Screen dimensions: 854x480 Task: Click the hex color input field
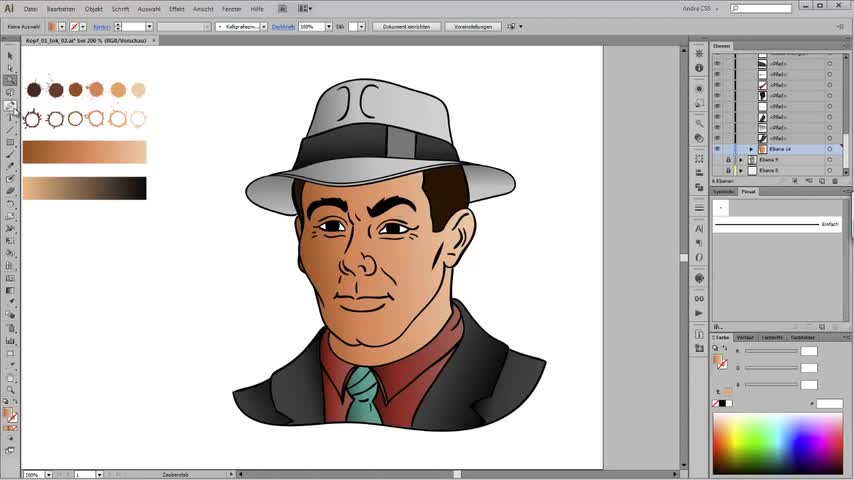click(x=829, y=404)
